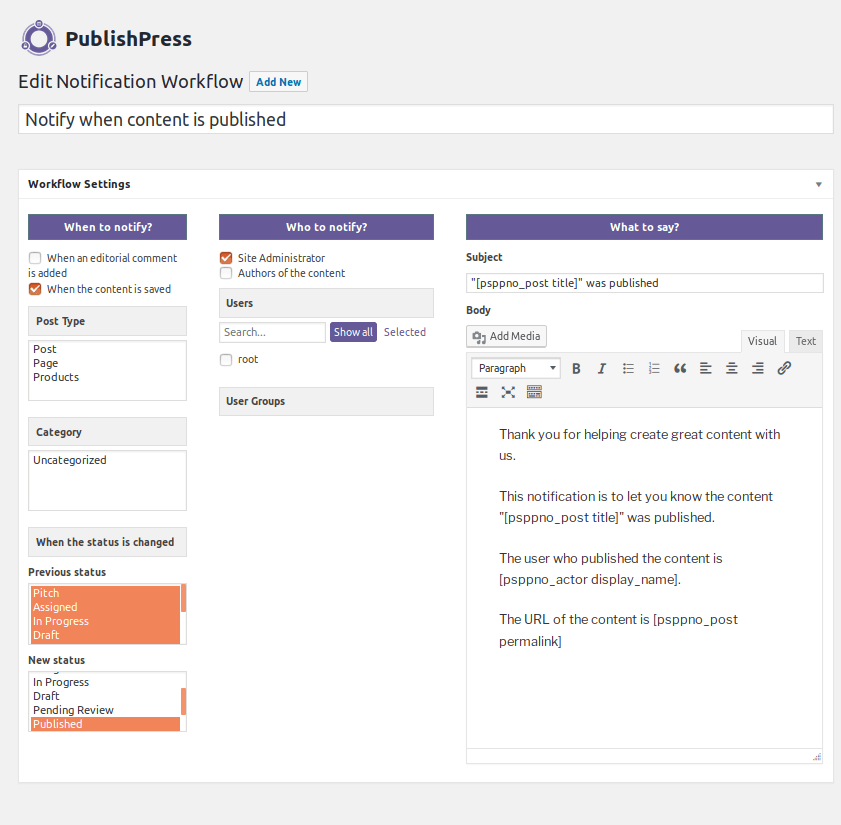Collapse the Workflow Settings panel

[818, 185]
